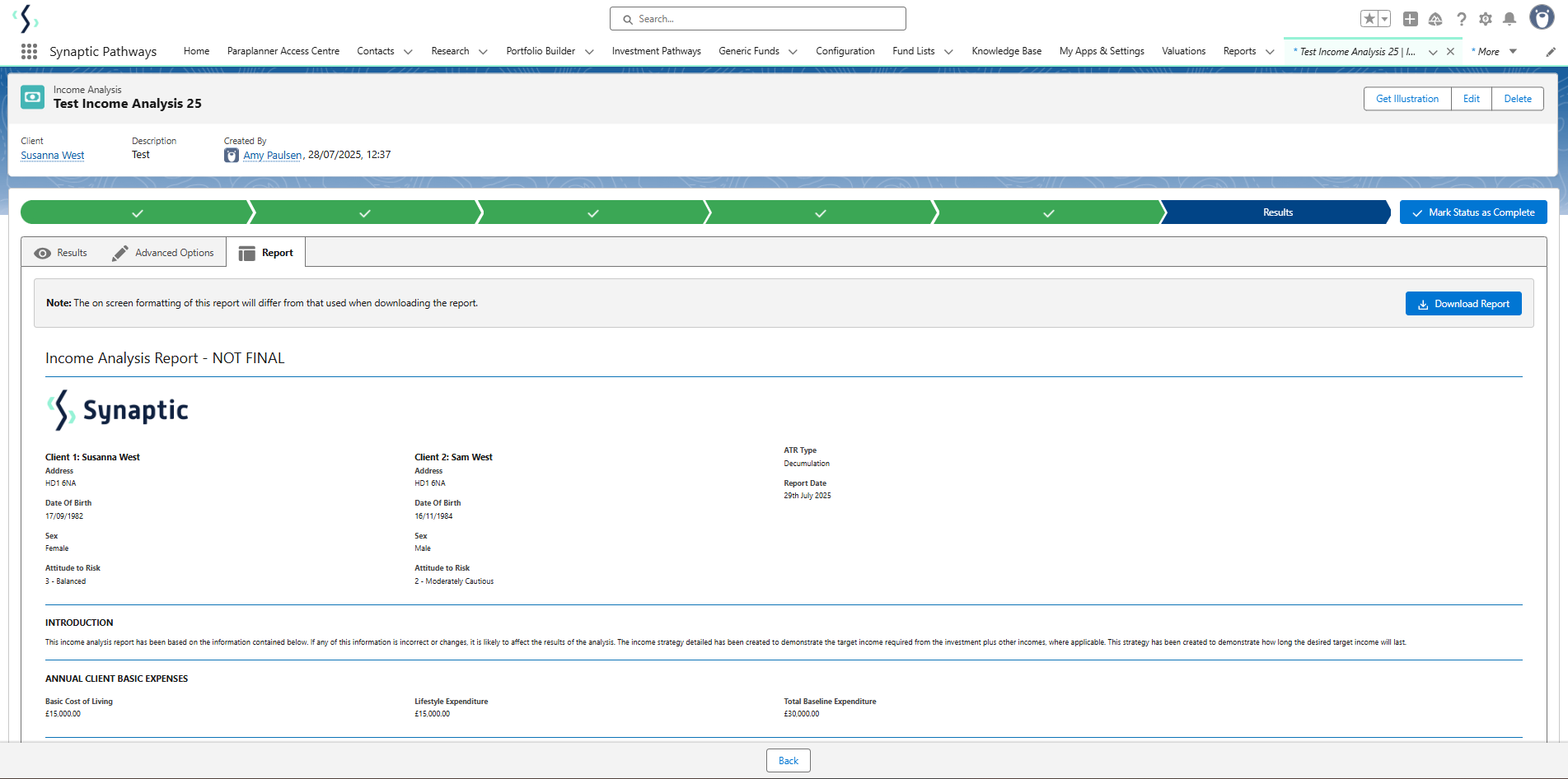Open Paraplanner Access Centre
Screen dimensions: 1568x779
click(x=283, y=51)
